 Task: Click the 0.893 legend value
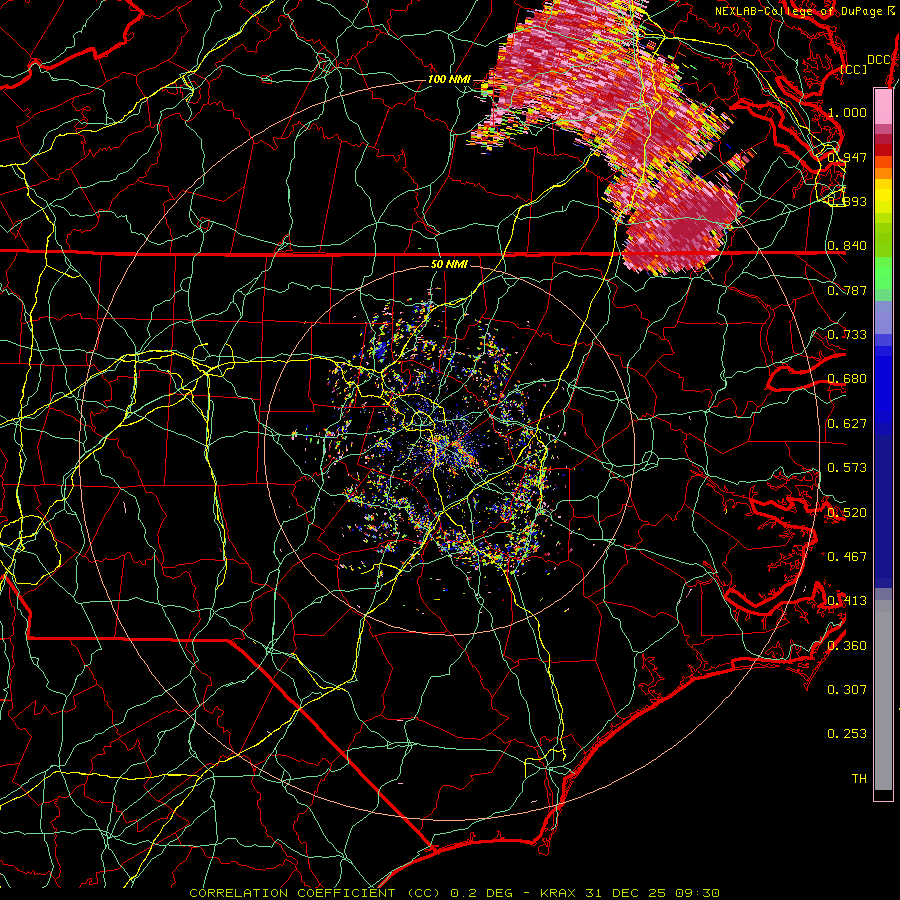point(847,201)
